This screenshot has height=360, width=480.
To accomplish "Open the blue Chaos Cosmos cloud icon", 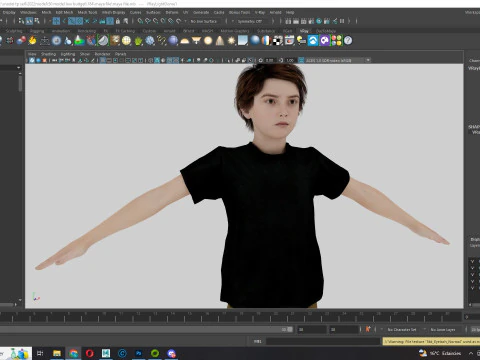I will tap(313, 41).
